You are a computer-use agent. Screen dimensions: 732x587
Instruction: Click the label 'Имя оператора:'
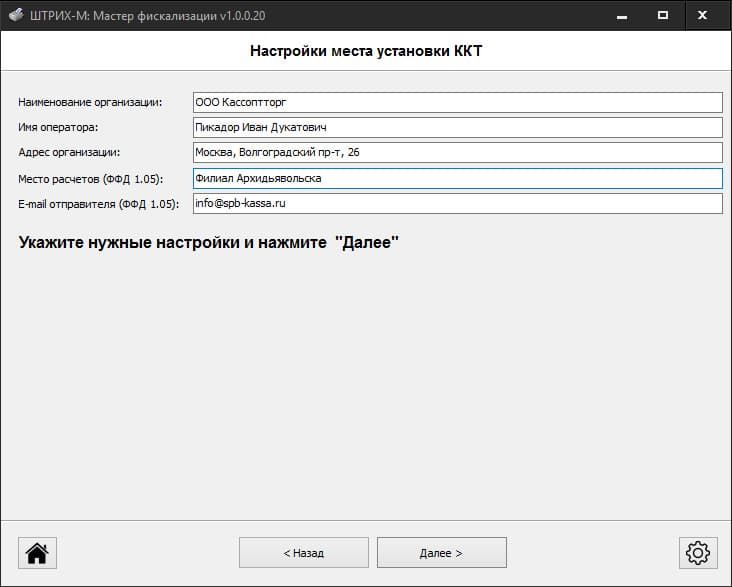58,127
